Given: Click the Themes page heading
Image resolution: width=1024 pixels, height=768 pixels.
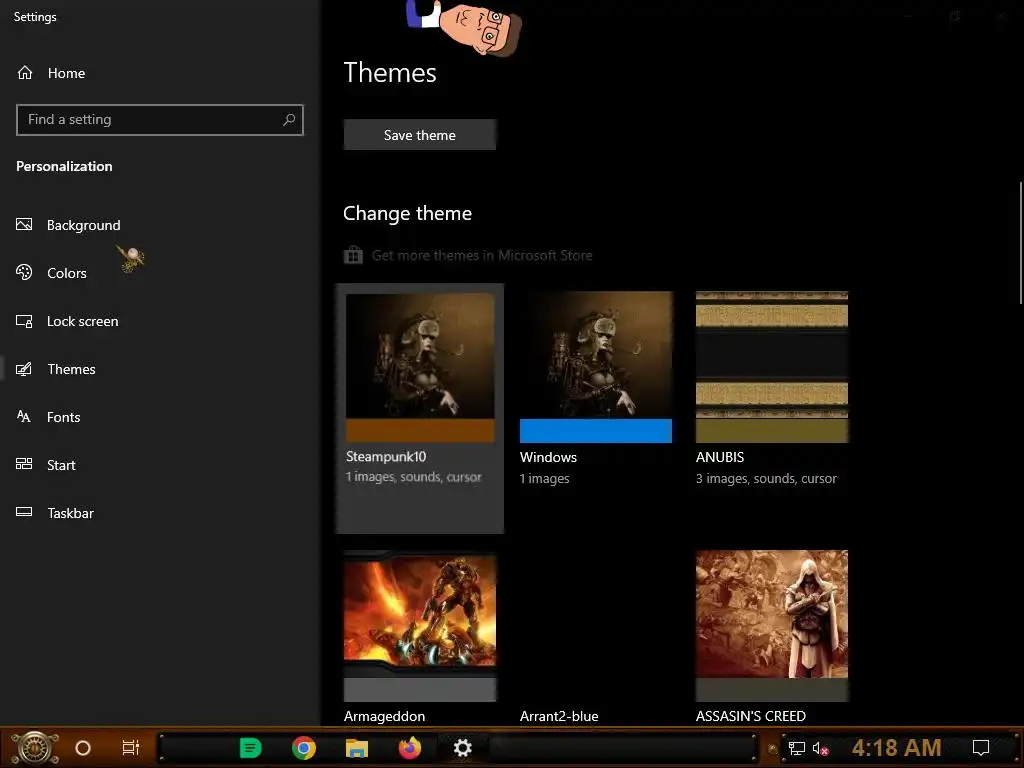Looking at the screenshot, I should tap(390, 72).
